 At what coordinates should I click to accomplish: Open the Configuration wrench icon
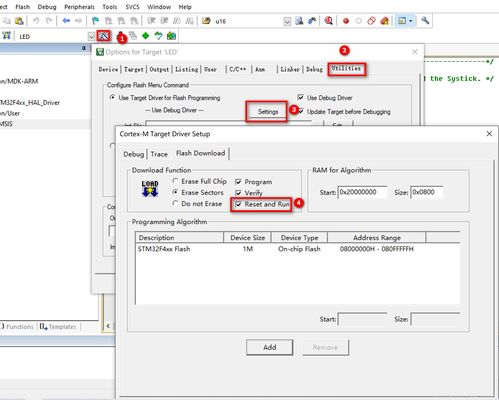point(425,21)
